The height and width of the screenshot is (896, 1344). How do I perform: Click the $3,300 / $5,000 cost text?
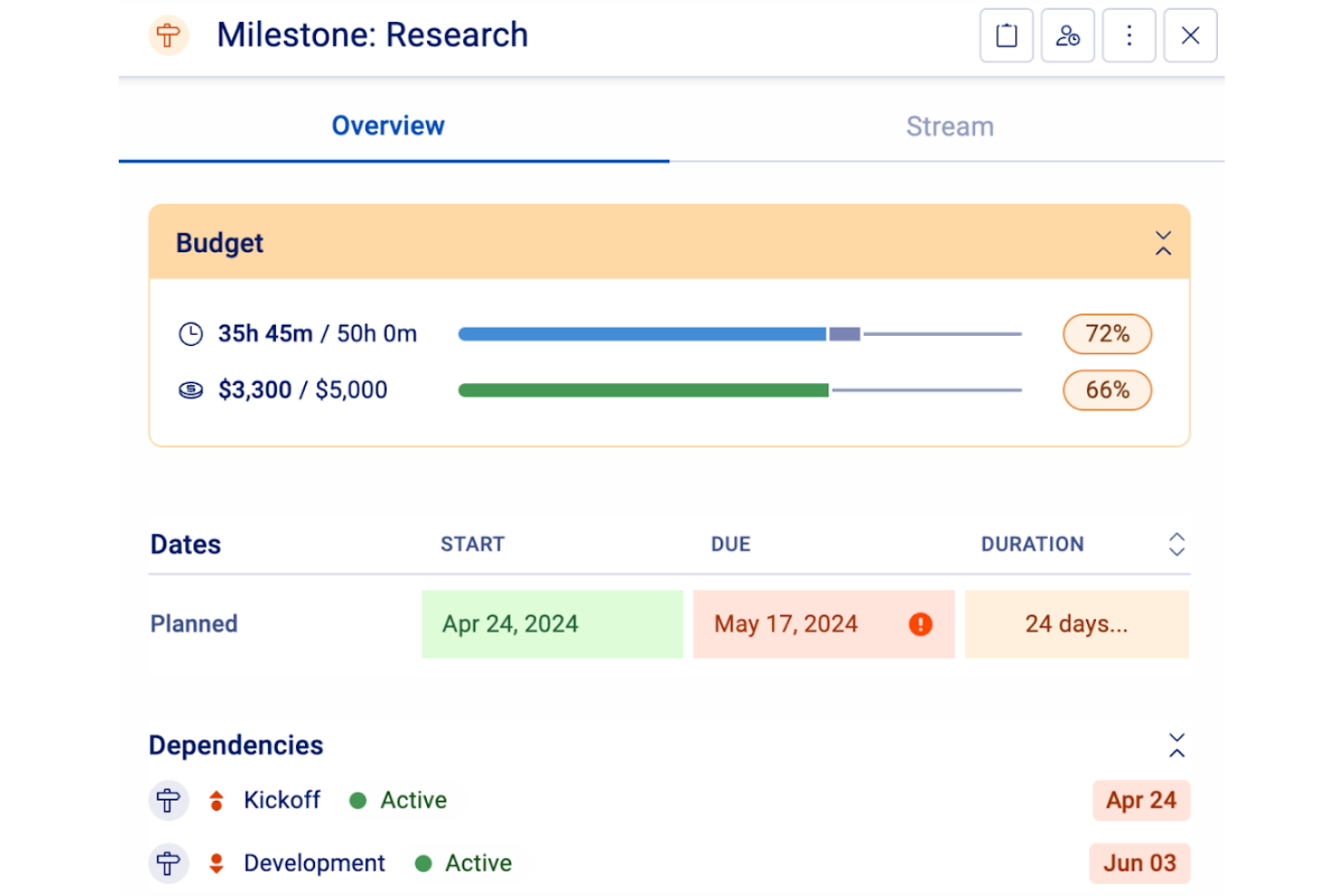tap(302, 390)
